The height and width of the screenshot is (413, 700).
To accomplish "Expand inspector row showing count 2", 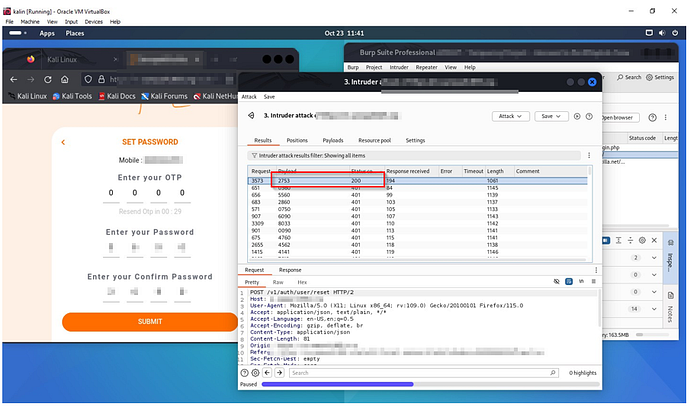I will [x=654, y=258].
